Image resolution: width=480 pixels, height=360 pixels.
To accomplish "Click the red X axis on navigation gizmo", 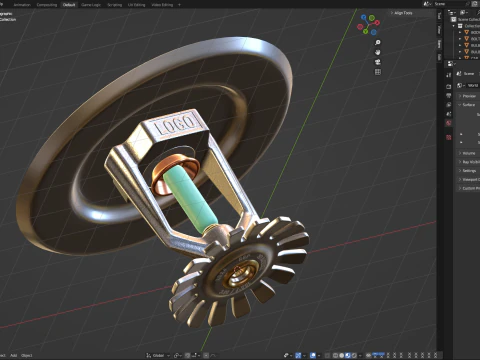I will click(377, 22).
